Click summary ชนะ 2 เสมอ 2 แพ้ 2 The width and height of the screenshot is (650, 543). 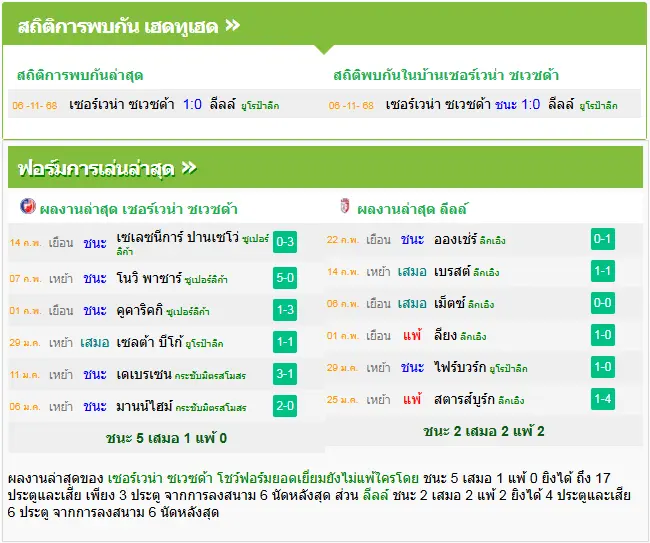coord(484,431)
